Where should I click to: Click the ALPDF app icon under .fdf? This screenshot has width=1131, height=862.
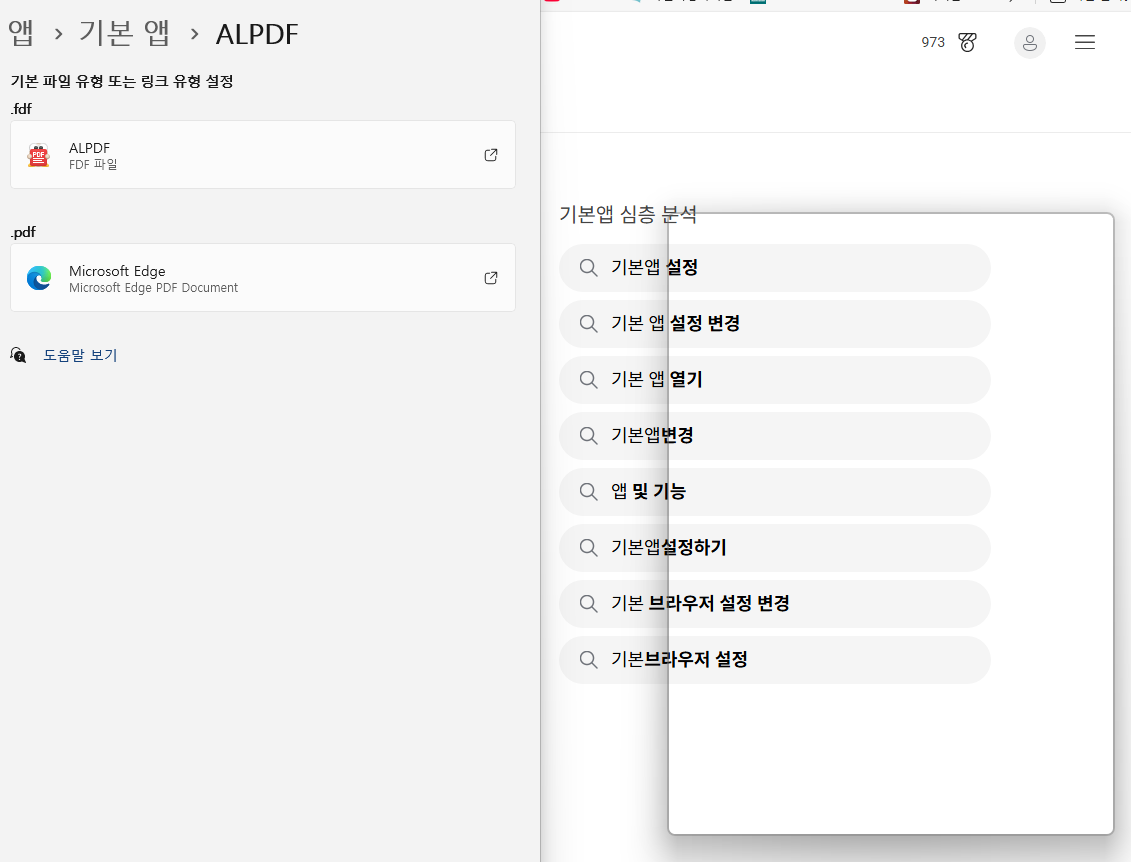pyautogui.click(x=38, y=155)
